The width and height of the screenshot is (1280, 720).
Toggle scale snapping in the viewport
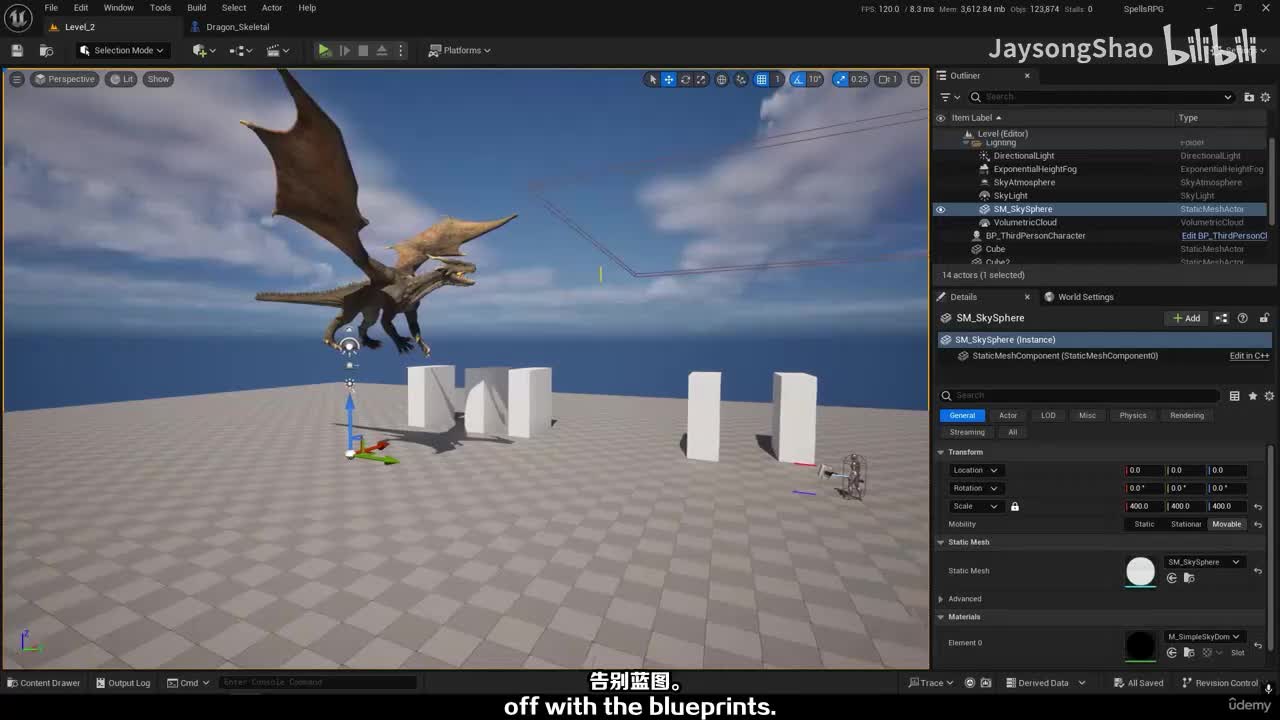tap(841, 79)
